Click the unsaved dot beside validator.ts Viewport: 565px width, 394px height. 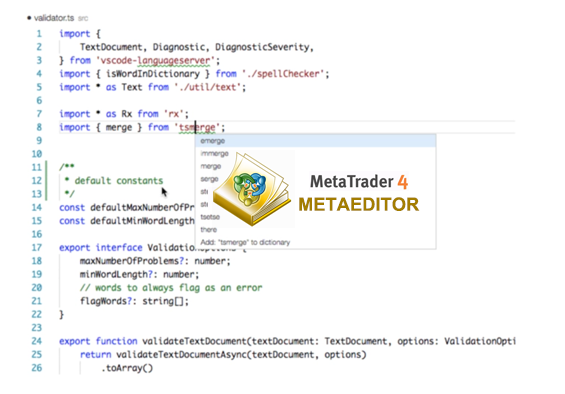click(29, 18)
